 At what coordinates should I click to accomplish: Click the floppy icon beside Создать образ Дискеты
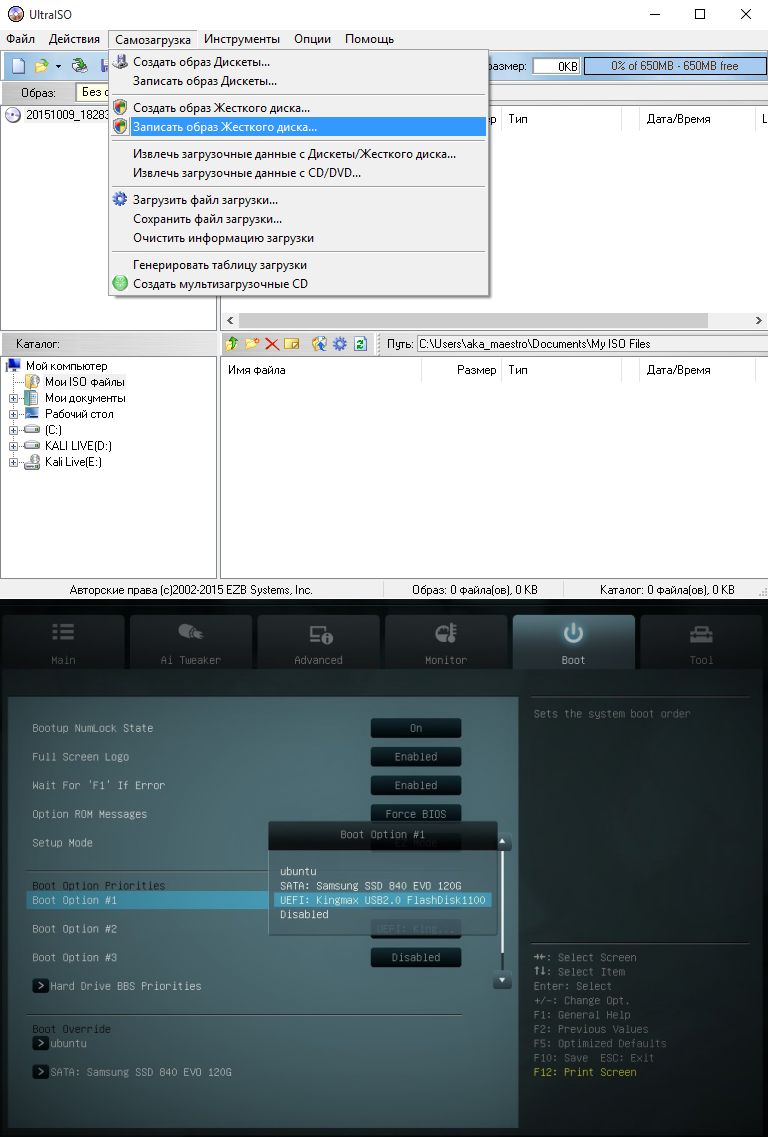120,62
